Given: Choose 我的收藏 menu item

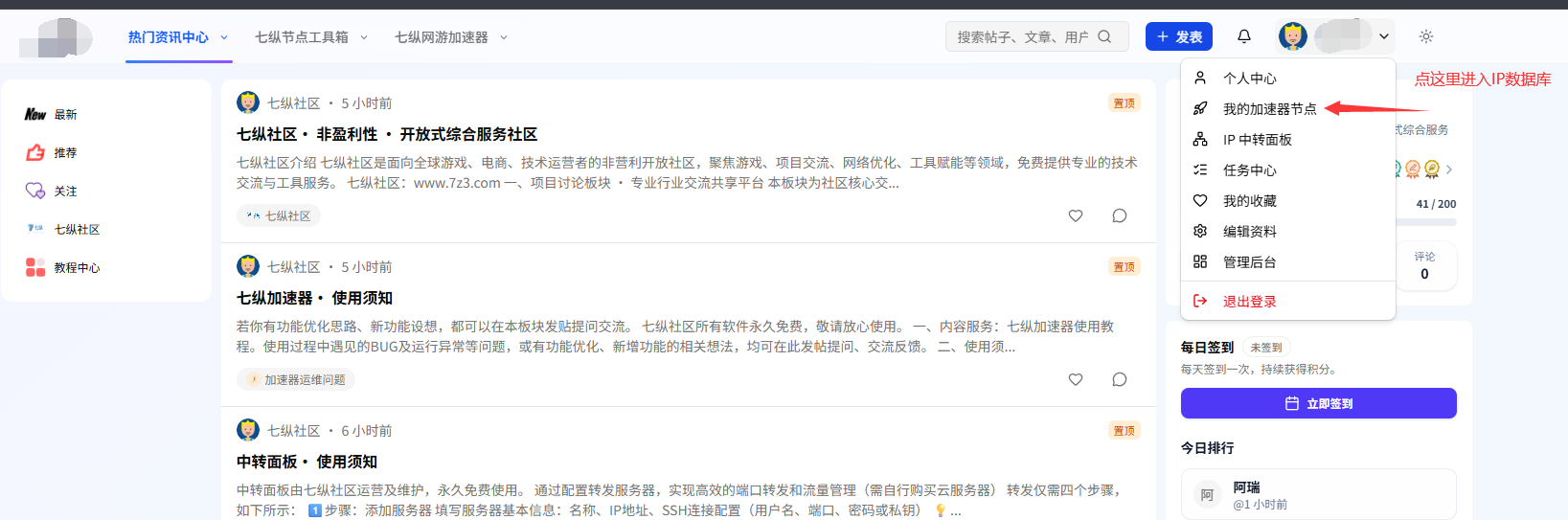Looking at the screenshot, I should 1288,200.
